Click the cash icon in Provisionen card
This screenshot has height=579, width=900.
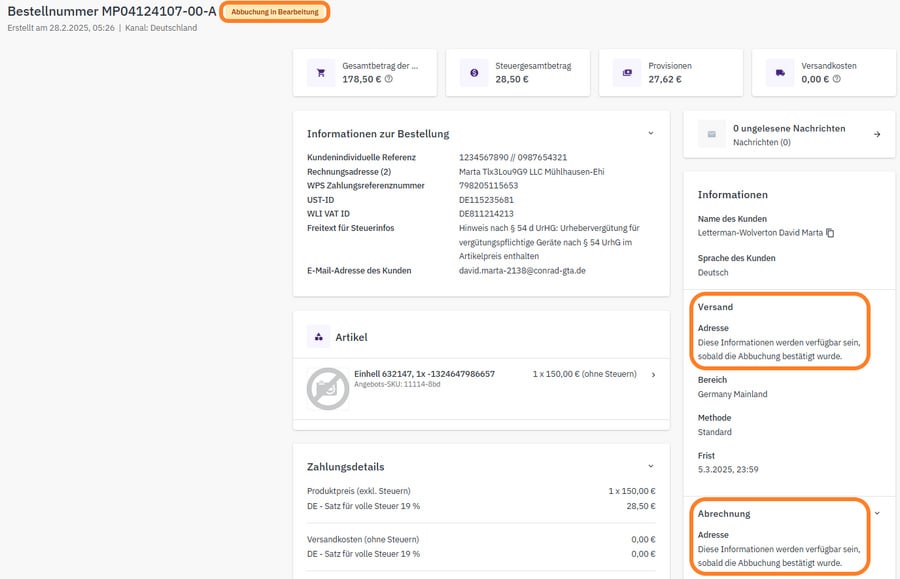tap(627, 73)
